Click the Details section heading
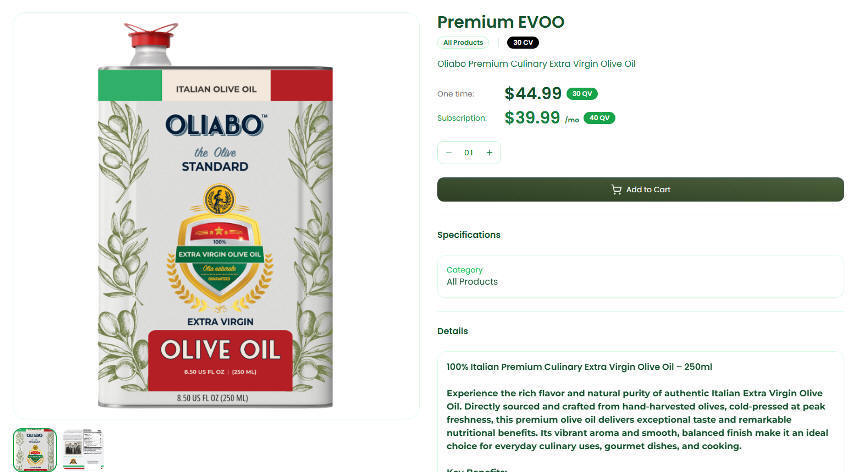856x472 pixels. click(452, 331)
